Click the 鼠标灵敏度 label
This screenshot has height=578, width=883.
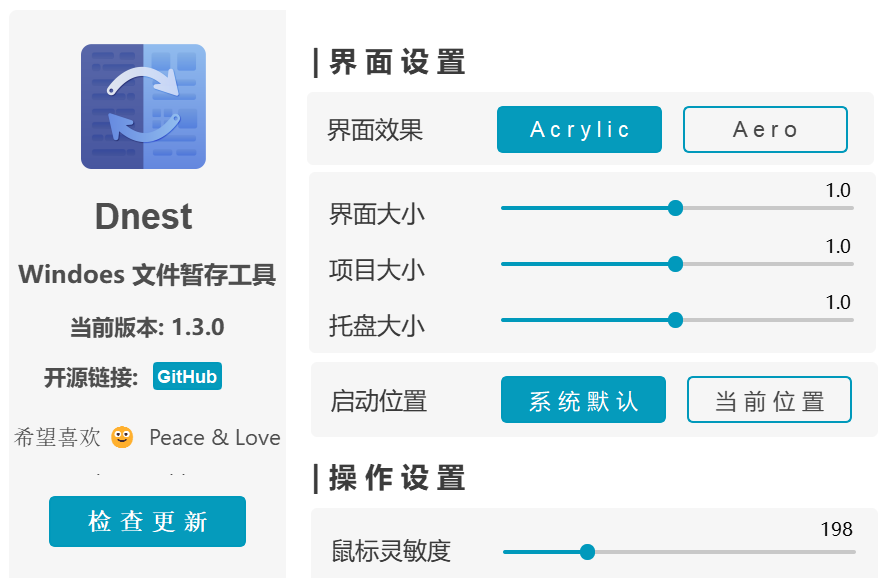391,550
